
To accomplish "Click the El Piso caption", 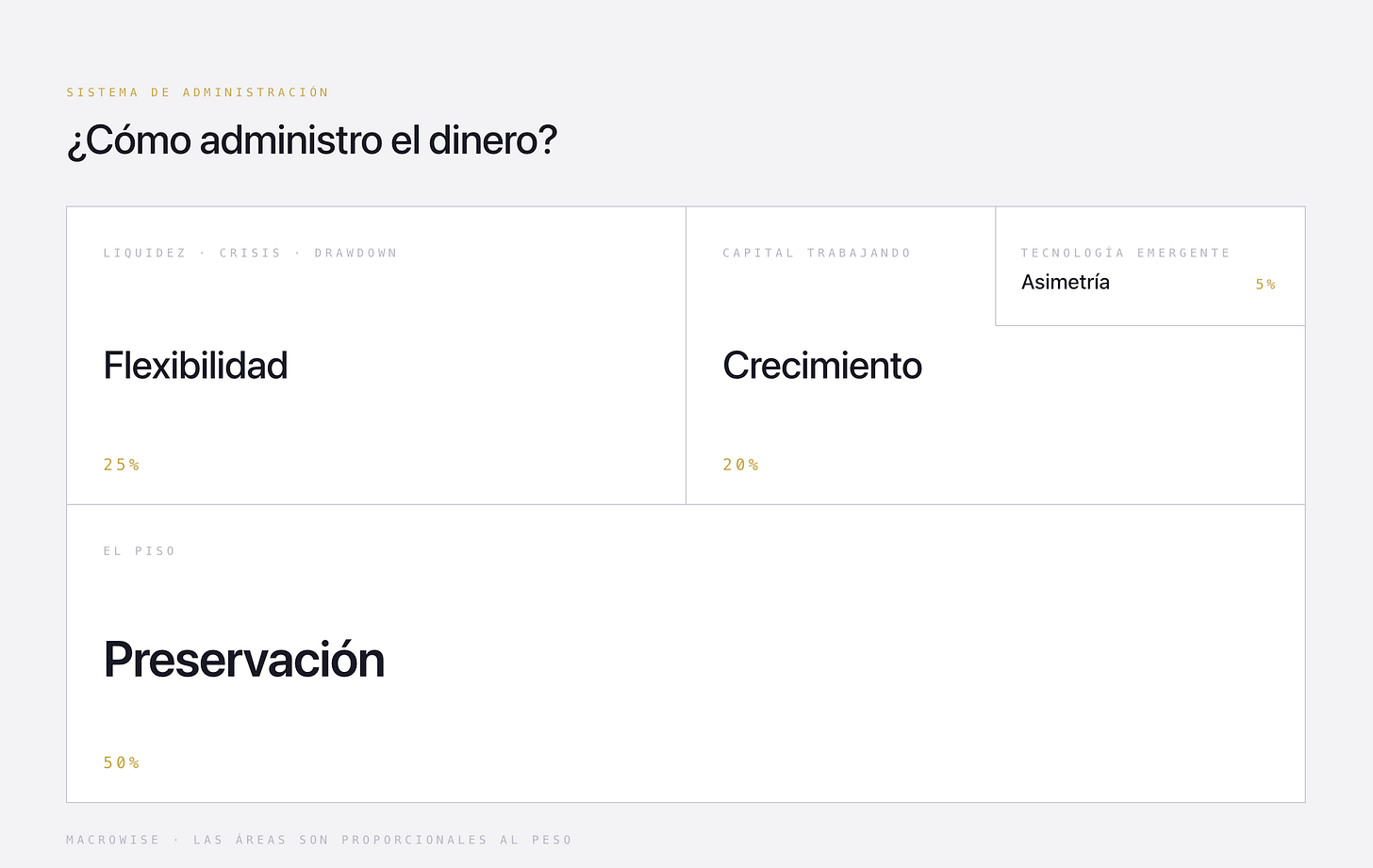I will pyautogui.click(x=140, y=550).
